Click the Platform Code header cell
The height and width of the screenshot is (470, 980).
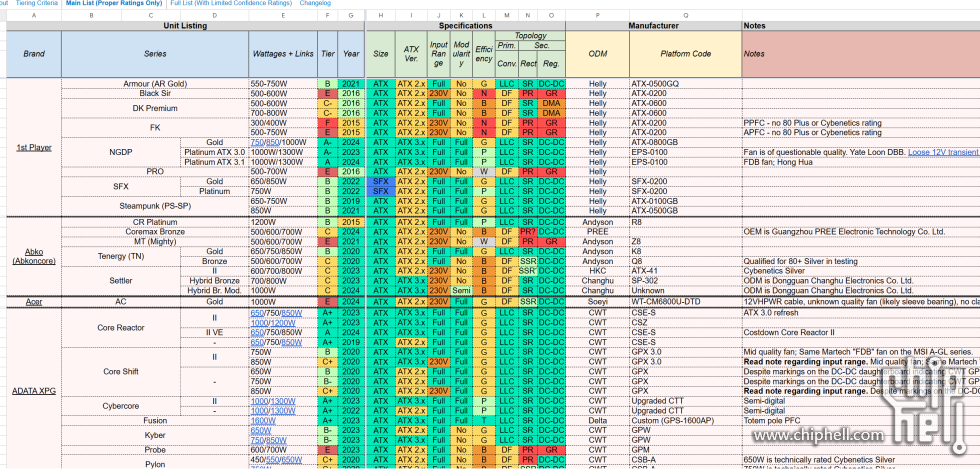(x=686, y=54)
